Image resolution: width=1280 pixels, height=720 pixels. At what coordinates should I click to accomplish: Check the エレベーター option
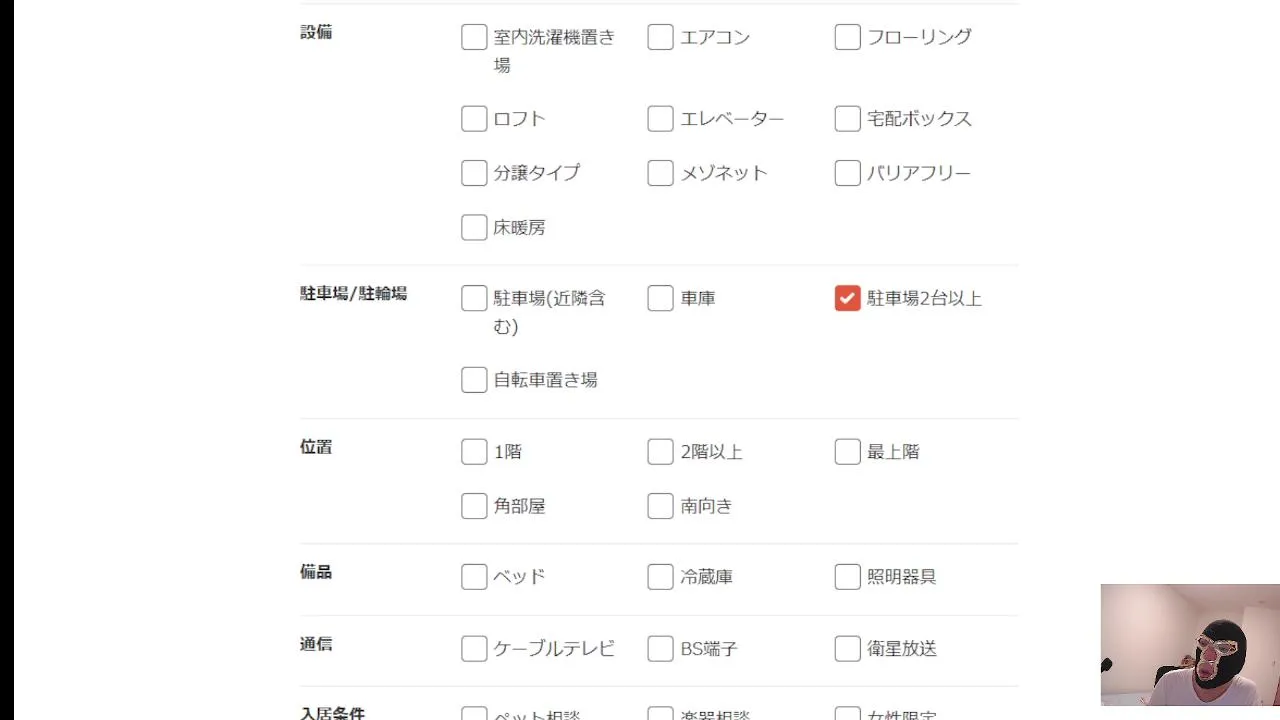pyautogui.click(x=660, y=119)
